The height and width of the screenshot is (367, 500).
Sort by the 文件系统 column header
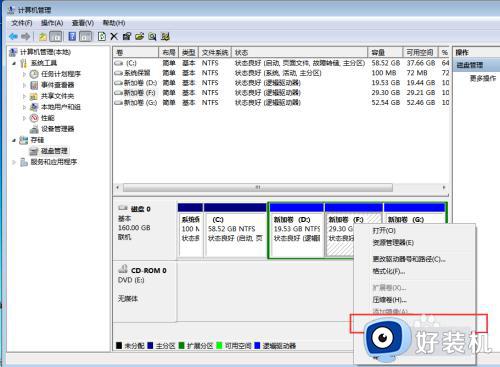[x=215, y=52]
